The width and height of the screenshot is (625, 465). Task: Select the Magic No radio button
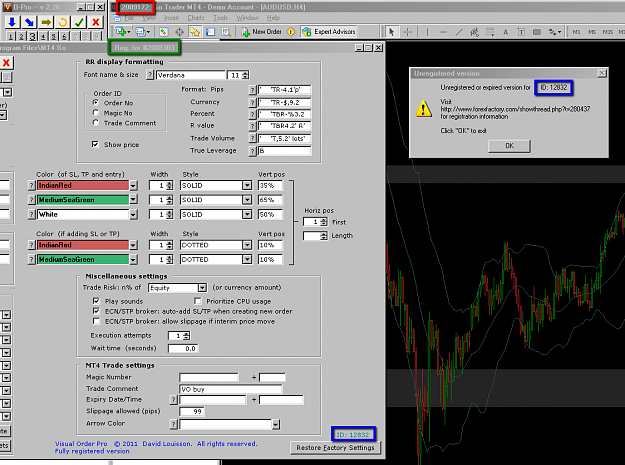[96, 113]
